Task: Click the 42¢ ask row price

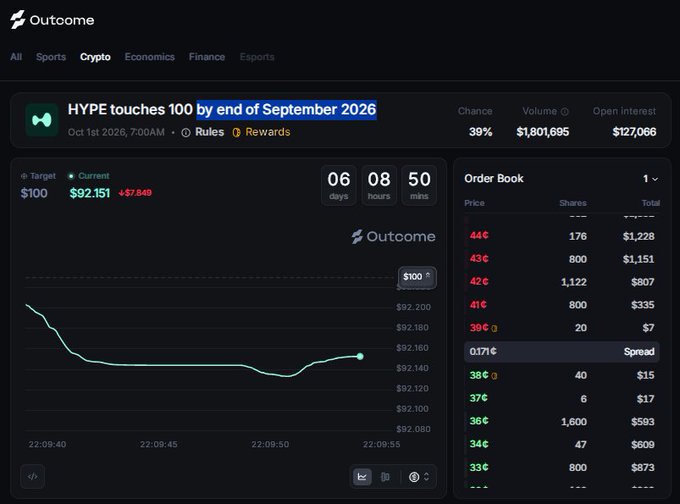Action: (x=479, y=281)
